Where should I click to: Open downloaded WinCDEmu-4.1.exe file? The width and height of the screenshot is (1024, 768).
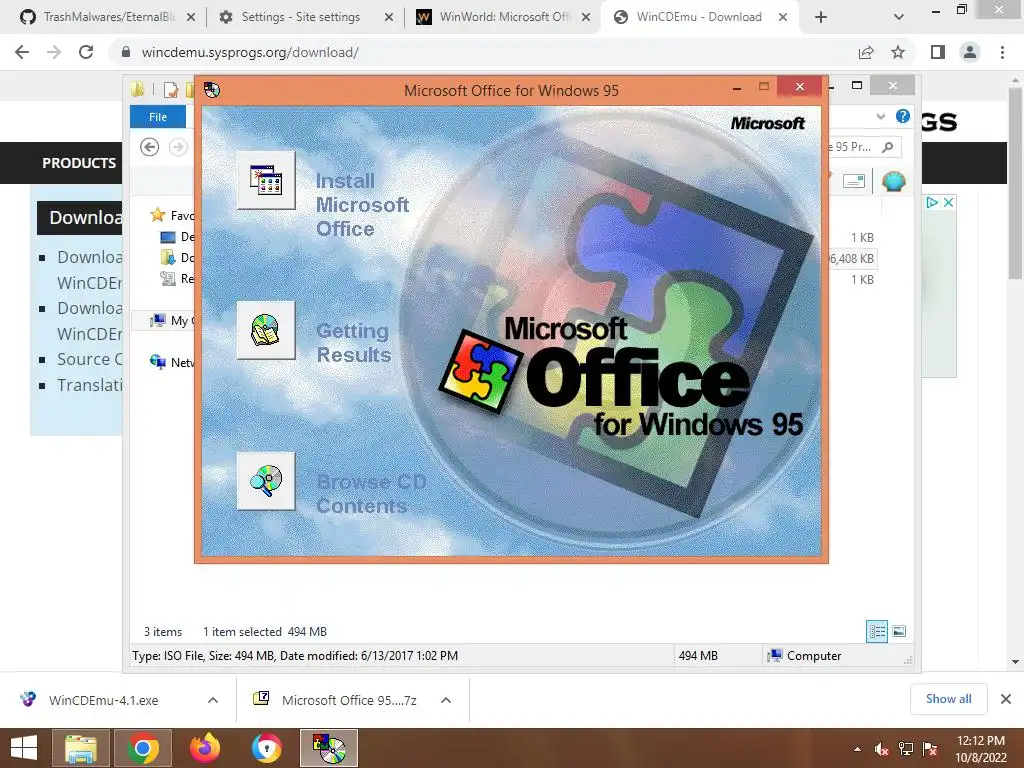103,700
